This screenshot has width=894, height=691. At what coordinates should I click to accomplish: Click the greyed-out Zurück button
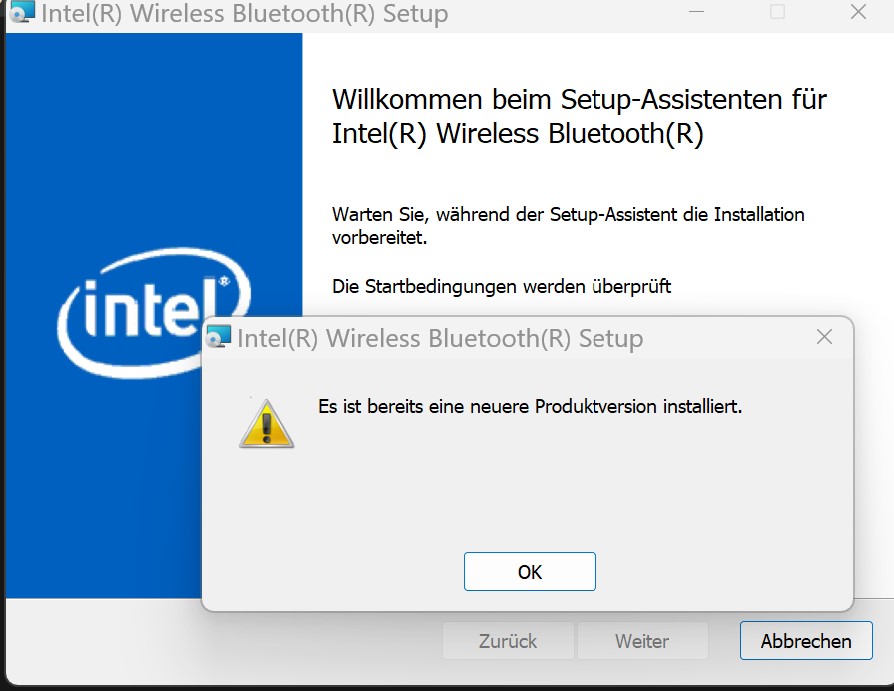(507, 641)
